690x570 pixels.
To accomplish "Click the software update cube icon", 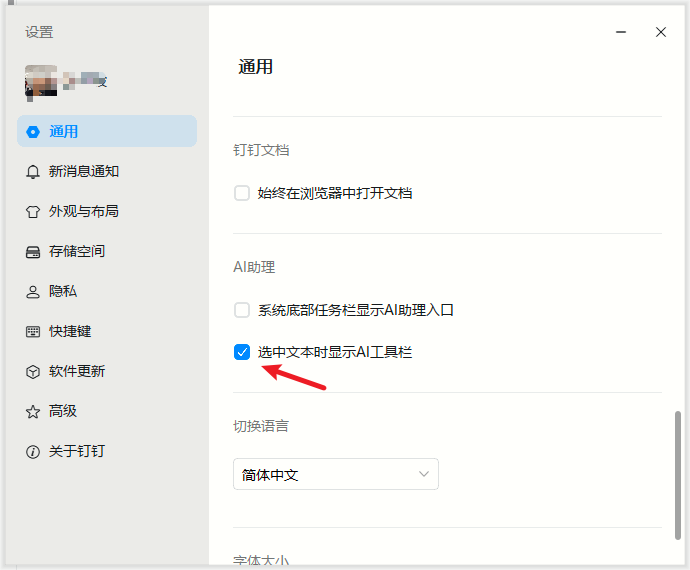I will 33,371.
